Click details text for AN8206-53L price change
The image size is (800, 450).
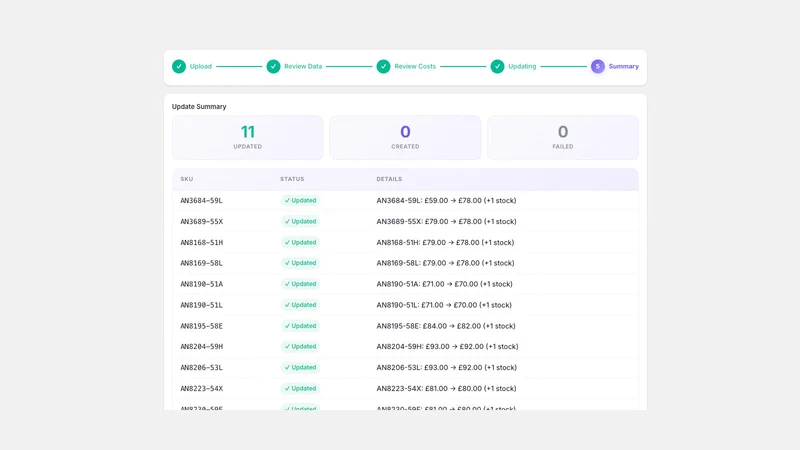click(446, 367)
